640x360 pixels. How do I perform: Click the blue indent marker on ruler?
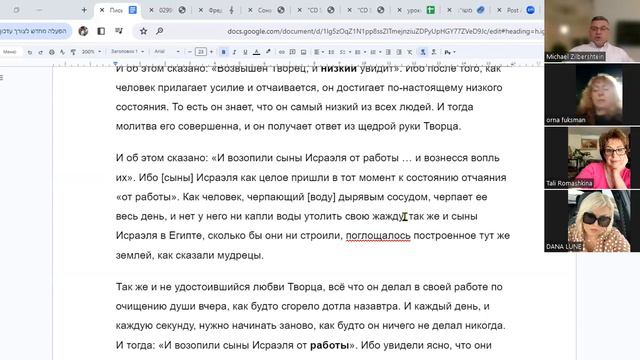pyautogui.click(x=116, y=64)
